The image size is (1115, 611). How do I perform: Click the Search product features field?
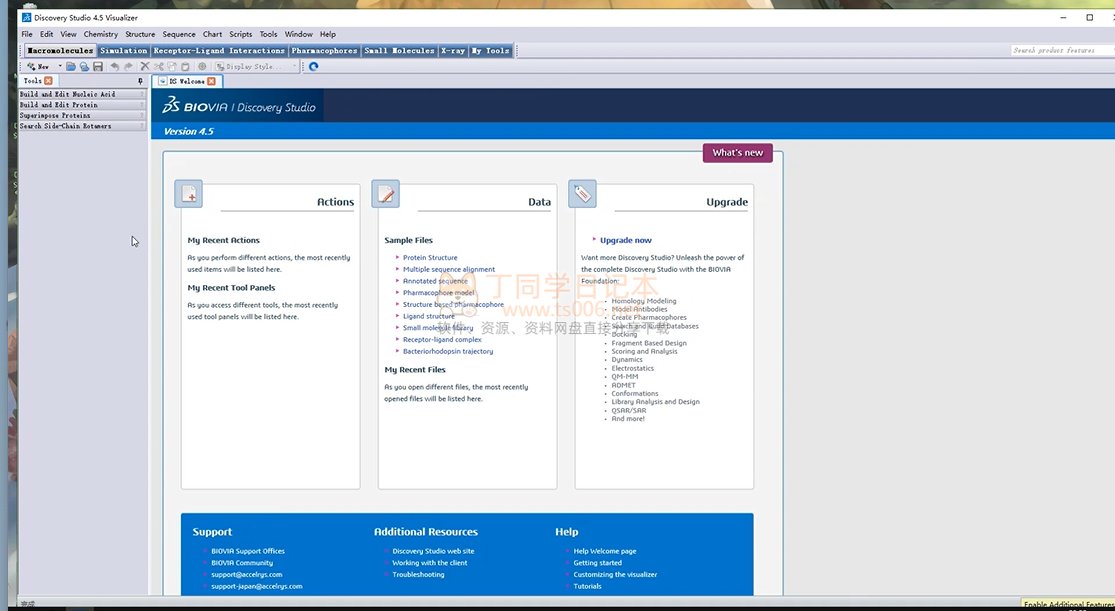pyautogui.click(x=1058, y=50)
